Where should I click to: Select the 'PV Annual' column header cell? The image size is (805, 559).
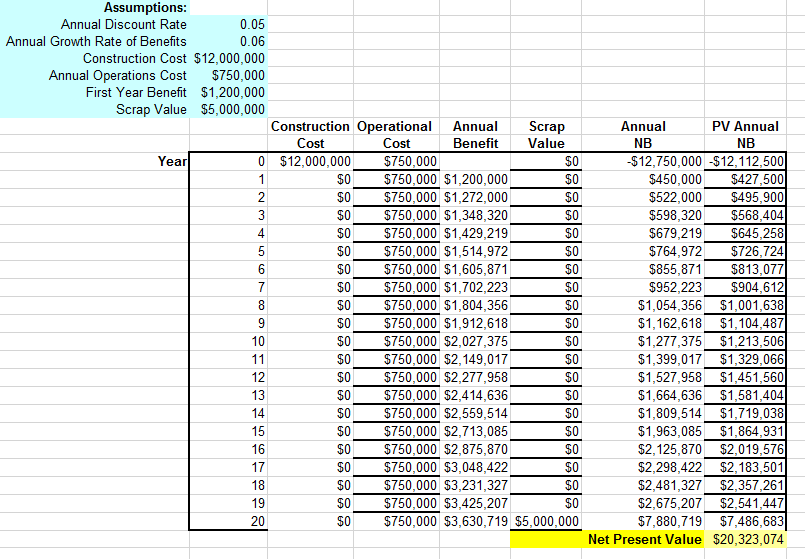[x=745, y=126]
